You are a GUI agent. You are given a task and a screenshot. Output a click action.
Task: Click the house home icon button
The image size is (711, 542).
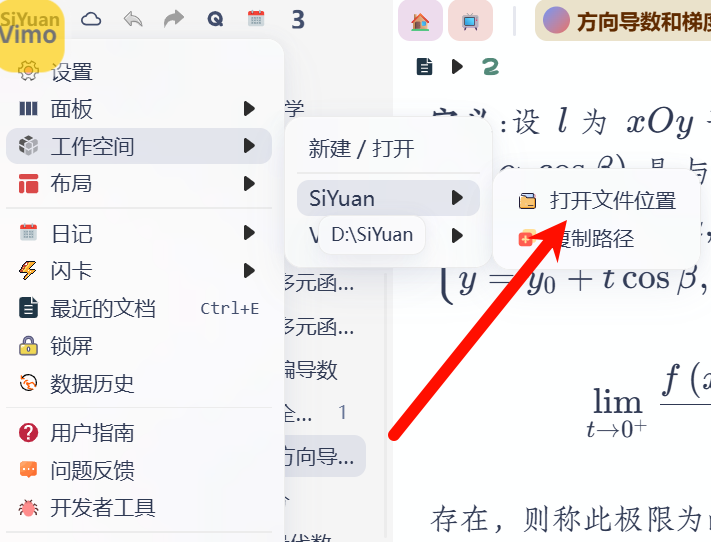pos(420,21)
